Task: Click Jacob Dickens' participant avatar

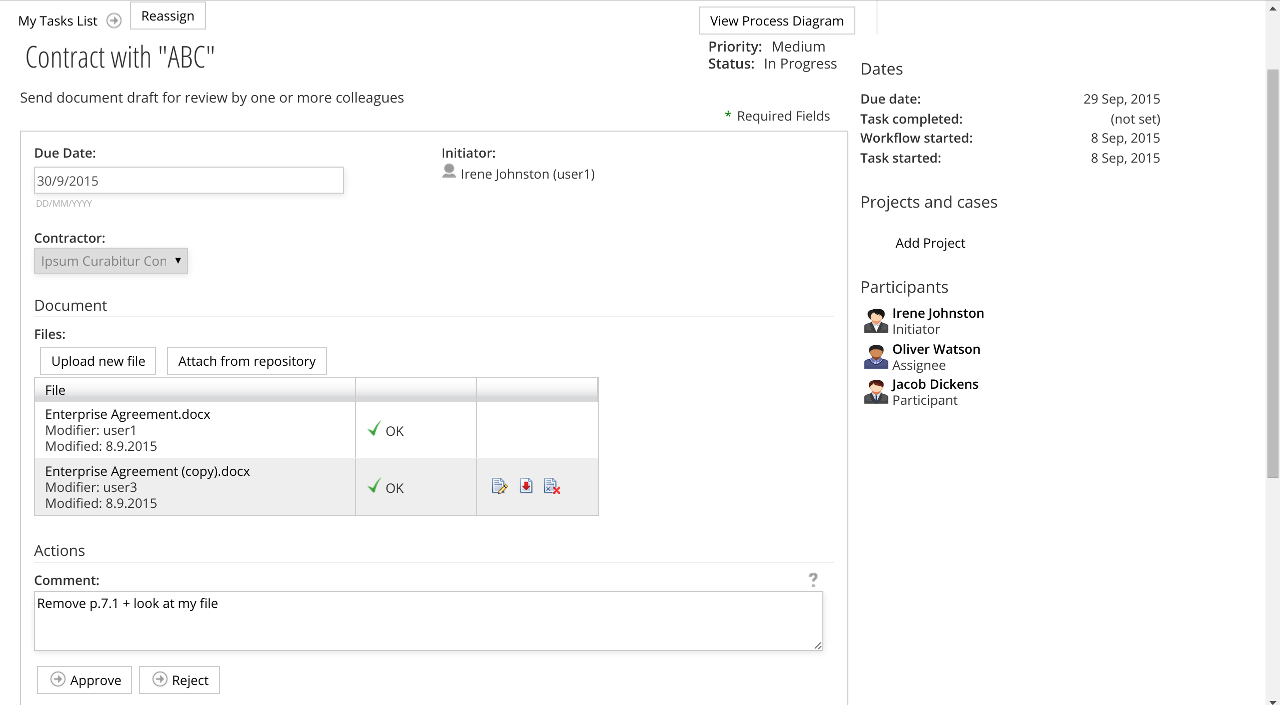Action: click(876, 391)
